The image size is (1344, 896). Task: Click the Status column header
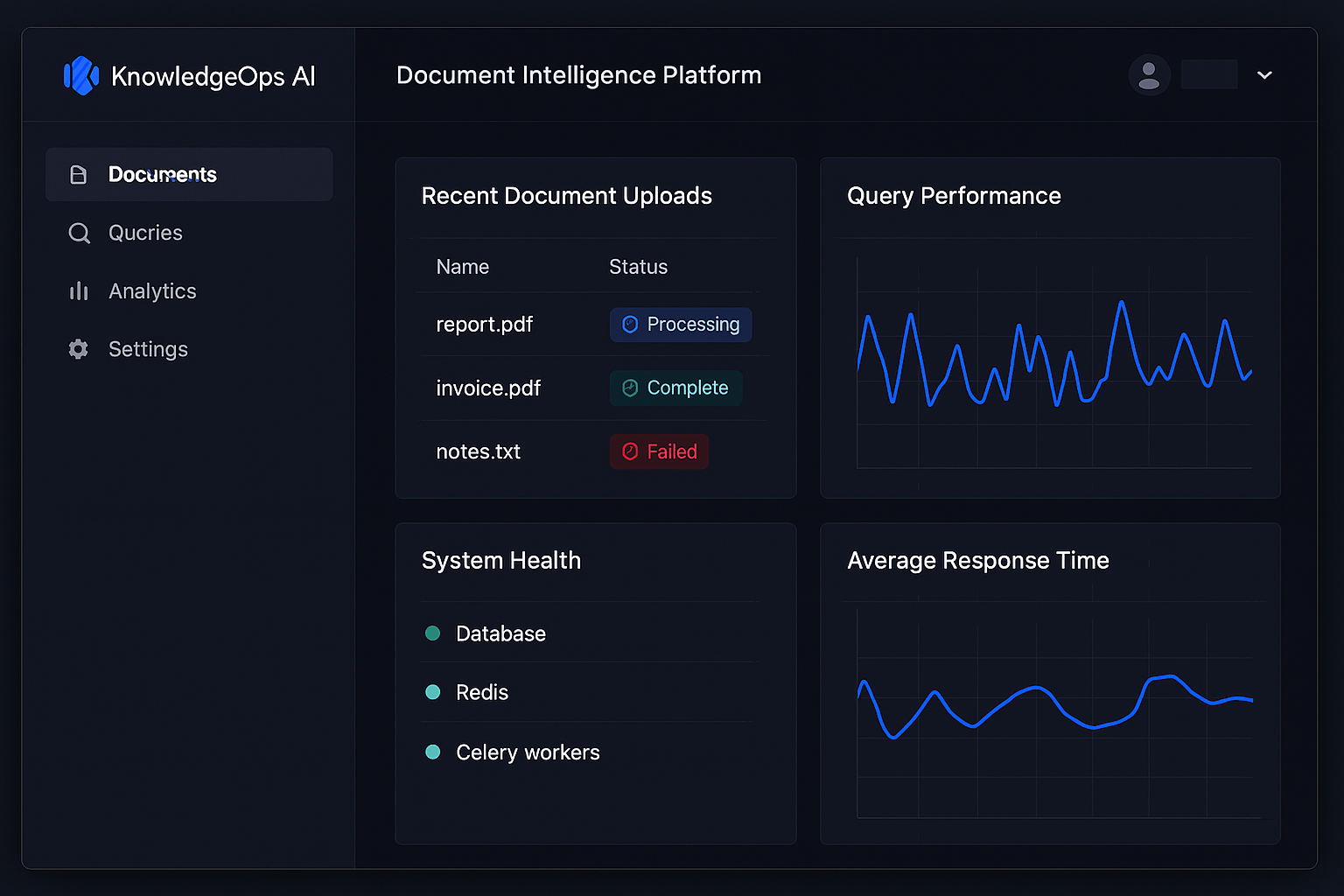click(638, 267)
